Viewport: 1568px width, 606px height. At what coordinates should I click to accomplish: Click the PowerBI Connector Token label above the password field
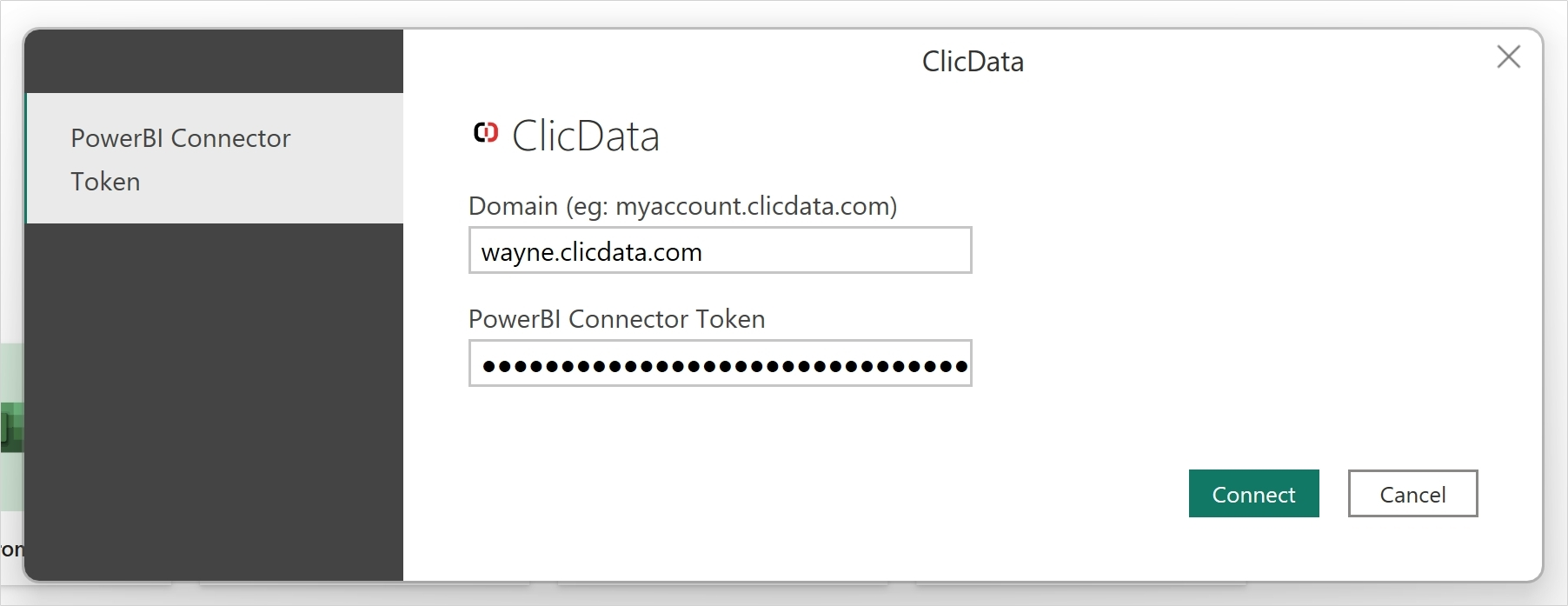tap(616, 319)
